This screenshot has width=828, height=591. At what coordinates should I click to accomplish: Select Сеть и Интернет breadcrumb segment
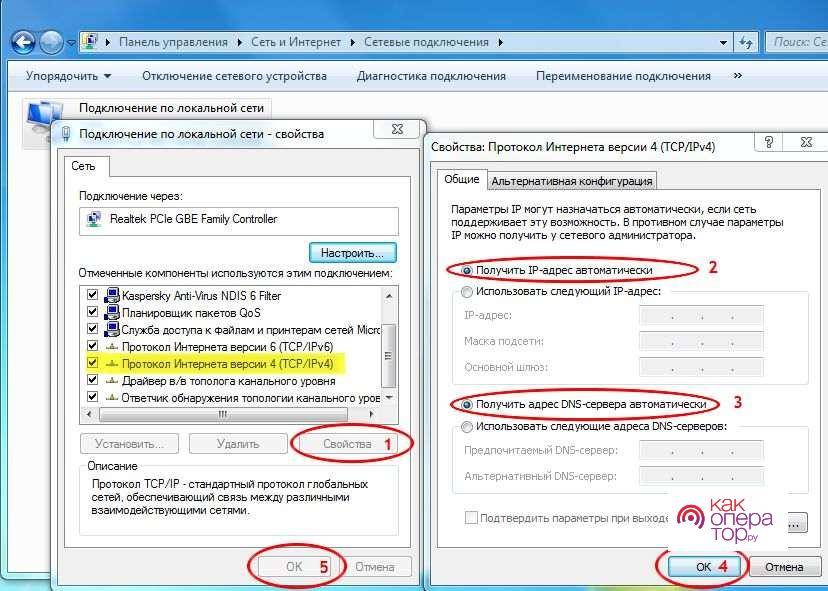tap(296, 42)
